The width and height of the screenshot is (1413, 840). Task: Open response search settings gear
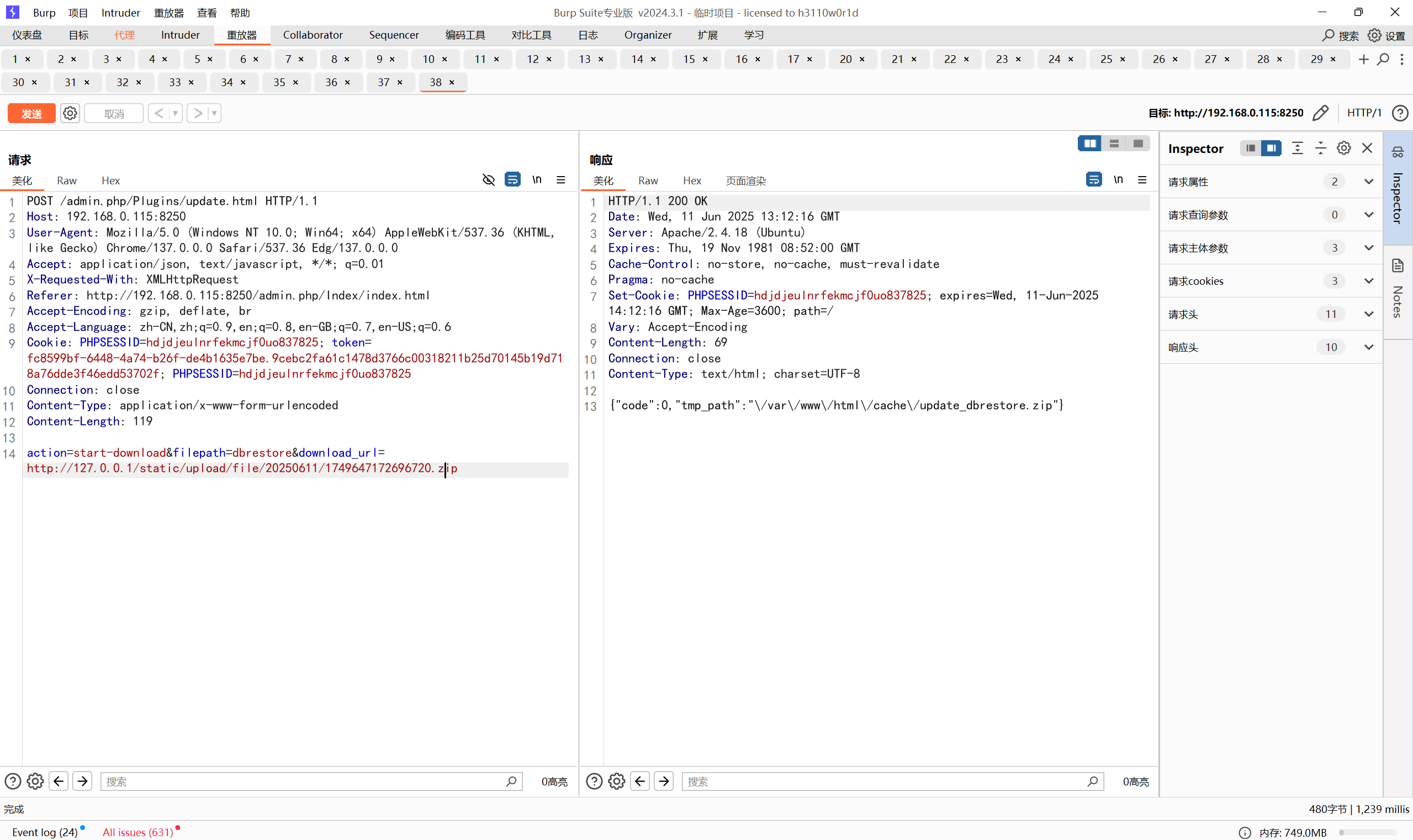pyautogui.click(x=616, y=781)
